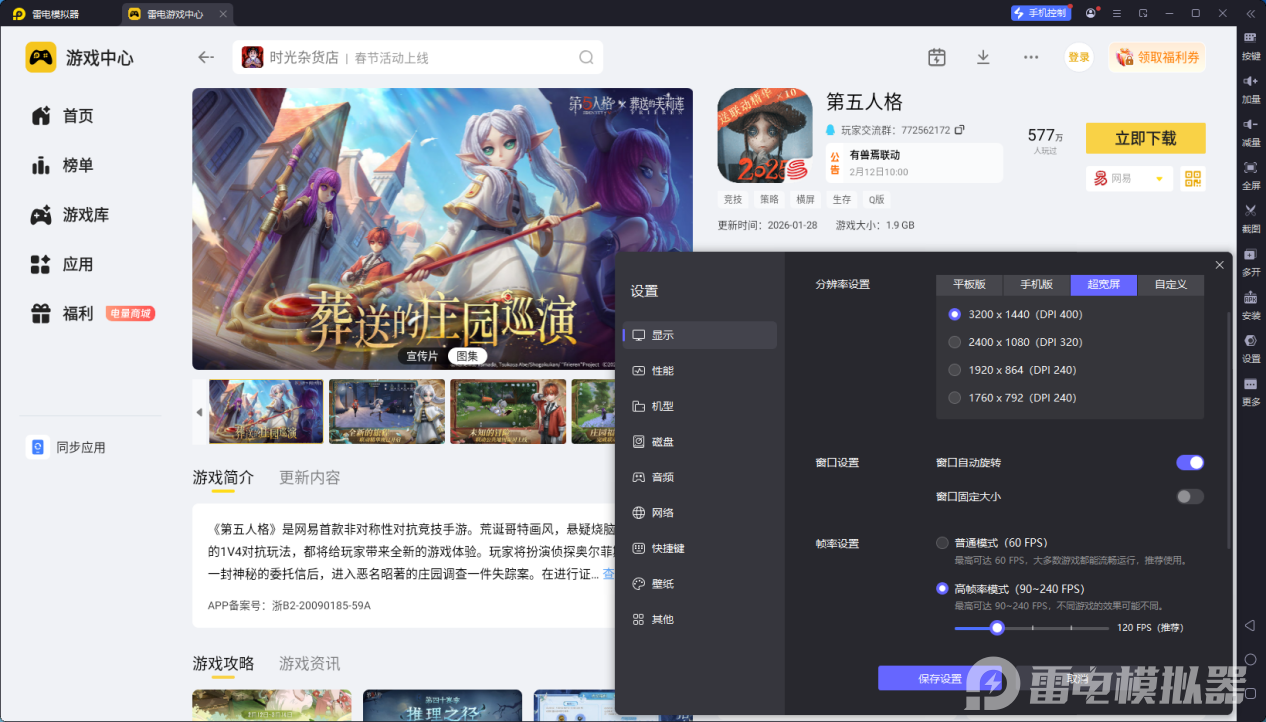
Task: Switch to the 更新内容 tab
Action: [x=310, y=477]
